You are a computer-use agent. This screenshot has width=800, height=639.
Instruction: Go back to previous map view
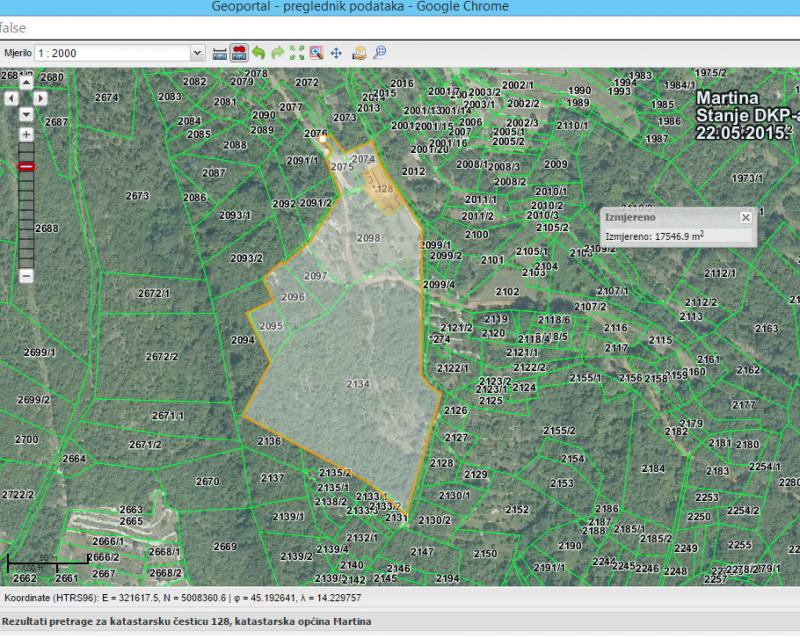pyautogui.click(x=259, y=53)
